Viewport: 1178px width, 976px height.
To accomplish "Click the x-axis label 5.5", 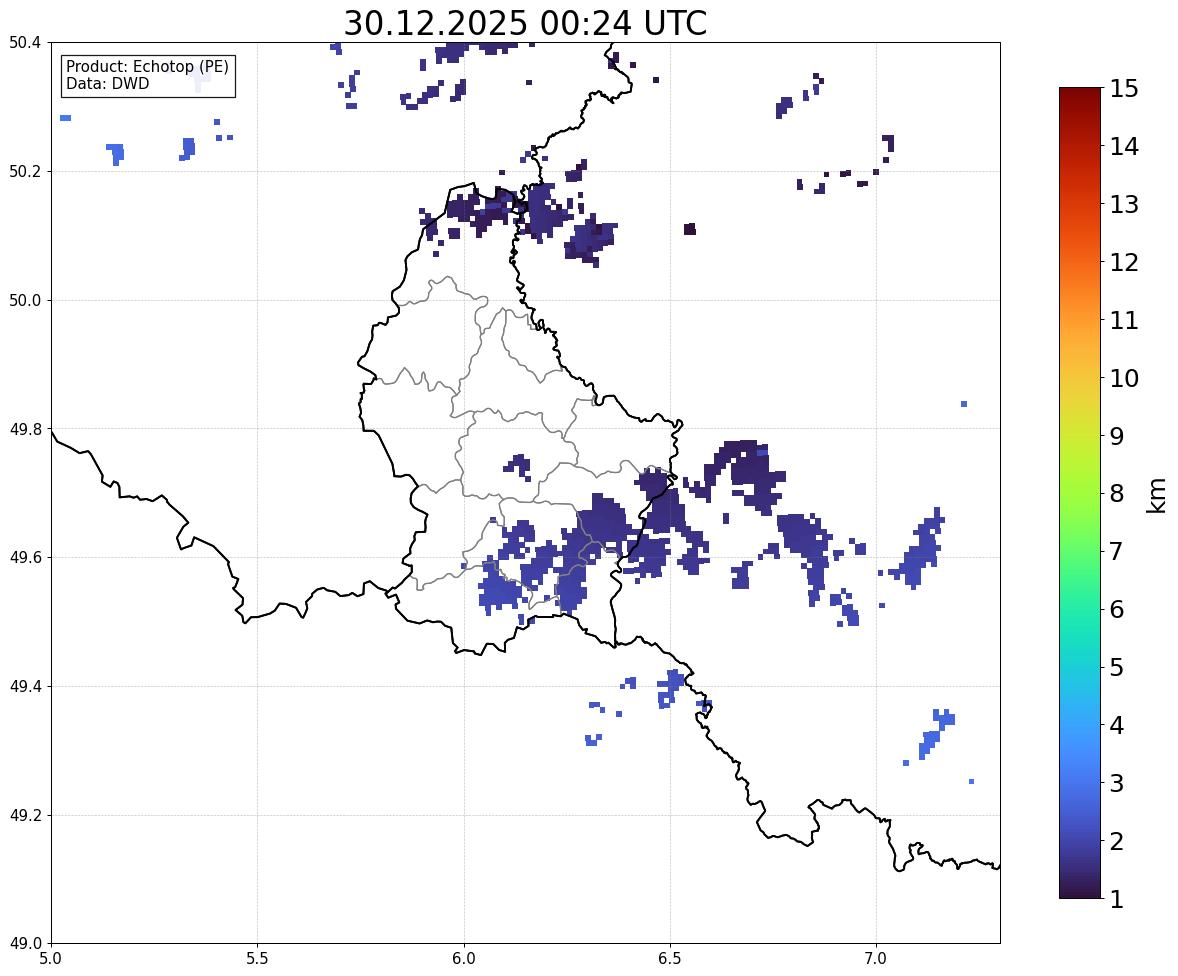I will pyautogui.click(x=257, y=959).
